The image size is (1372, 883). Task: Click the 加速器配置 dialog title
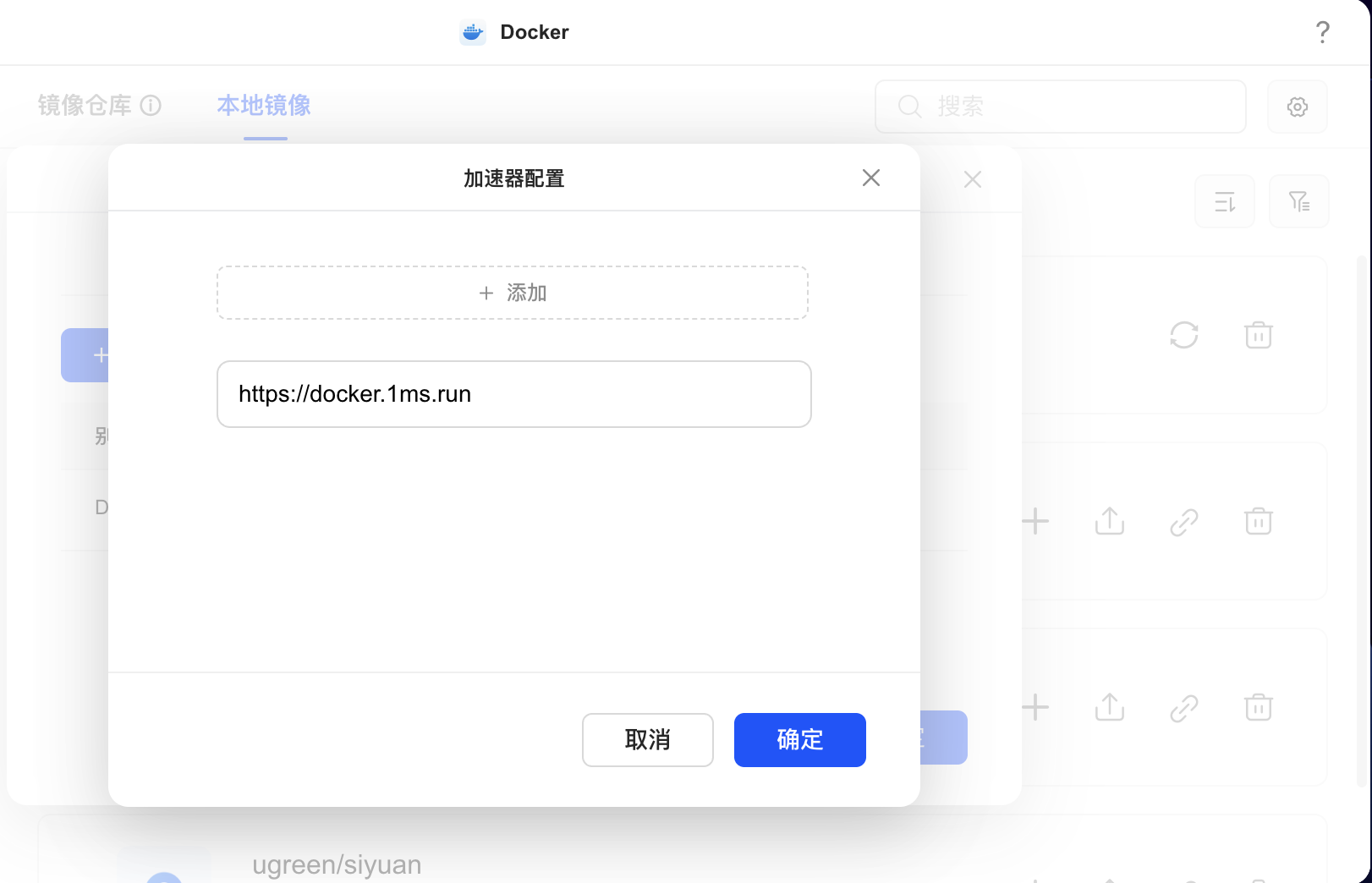coord(514,178)
